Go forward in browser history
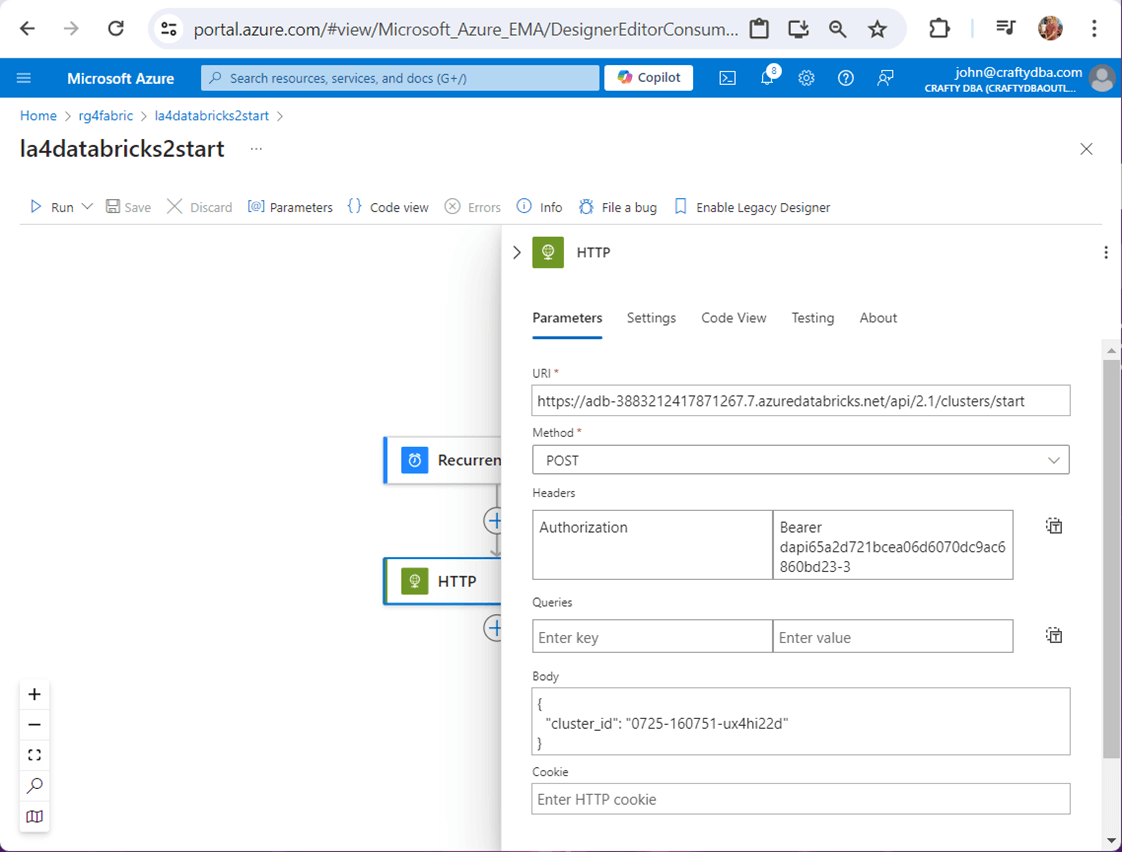The image size is (1122, 852). pyautogui.click(x=71, y=29)
